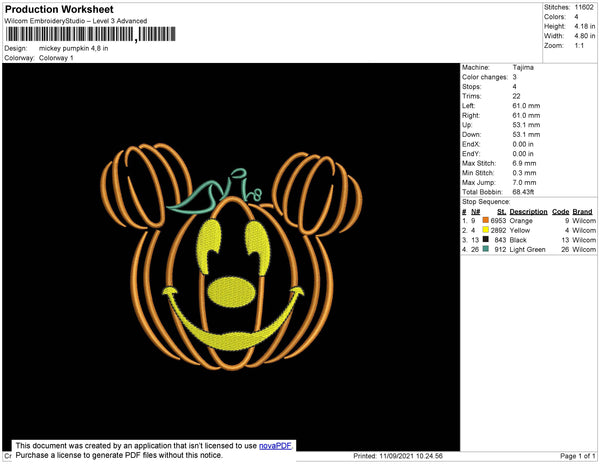Viewport: 600px width, 464px height.
Task: Select the printed date '11/09/2021 10.24.56'
Action: 411,456
